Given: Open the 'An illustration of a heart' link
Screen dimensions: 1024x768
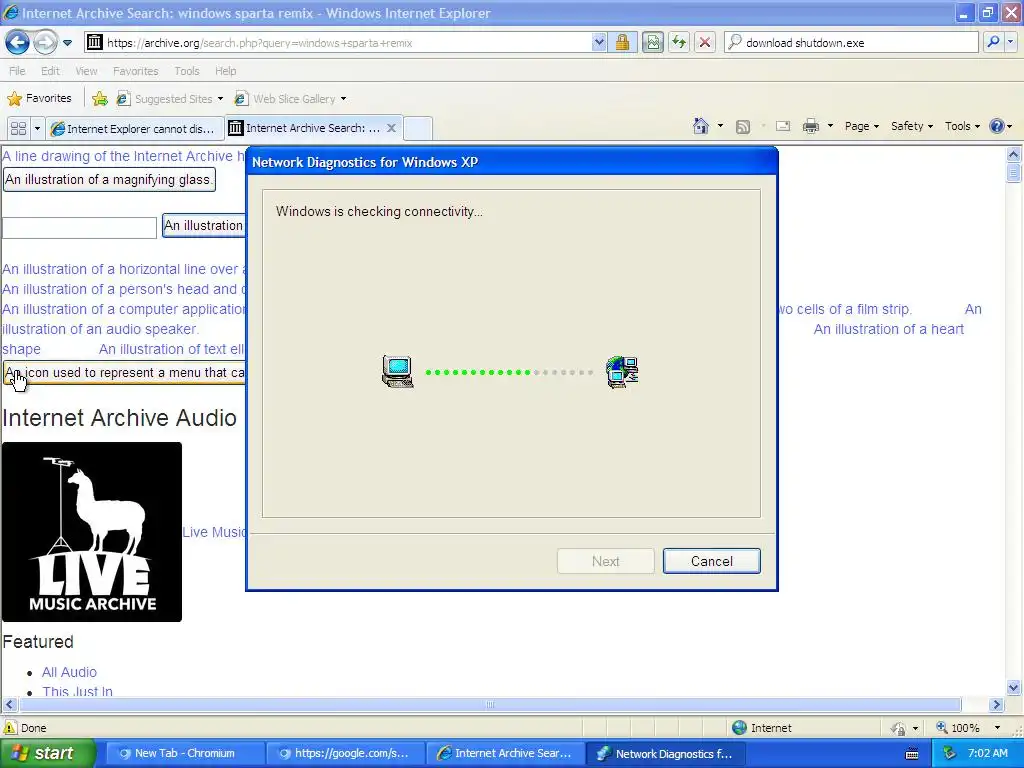Looking at the screenshot, I should pos(889,329).
